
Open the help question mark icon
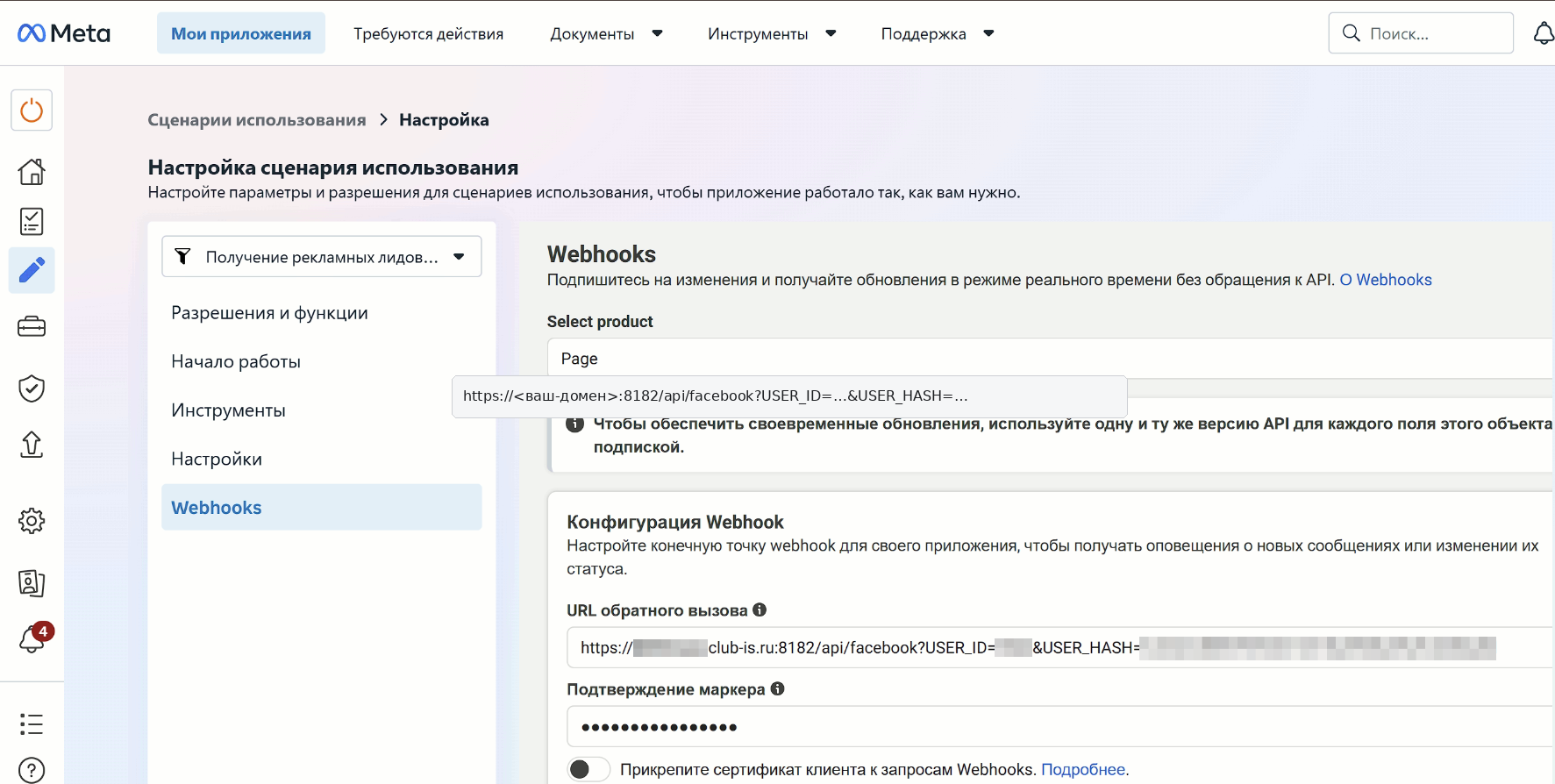pyautogui.click(x=32, y=770)
